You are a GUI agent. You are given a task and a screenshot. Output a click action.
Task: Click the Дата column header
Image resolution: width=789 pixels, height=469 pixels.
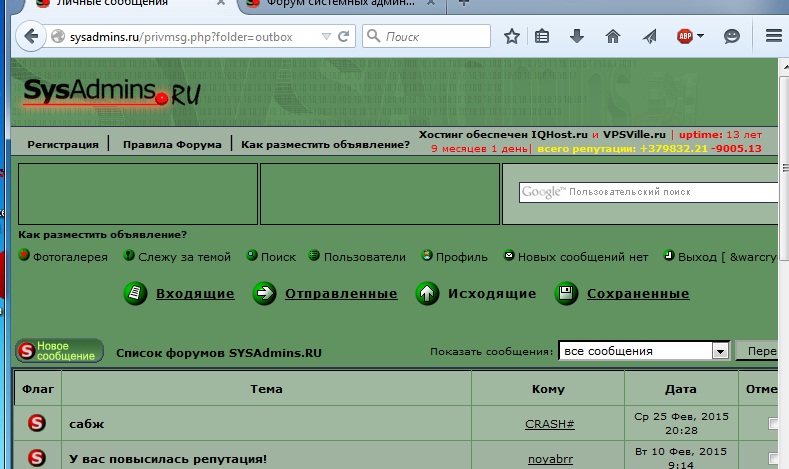click(x=681, y=389)
